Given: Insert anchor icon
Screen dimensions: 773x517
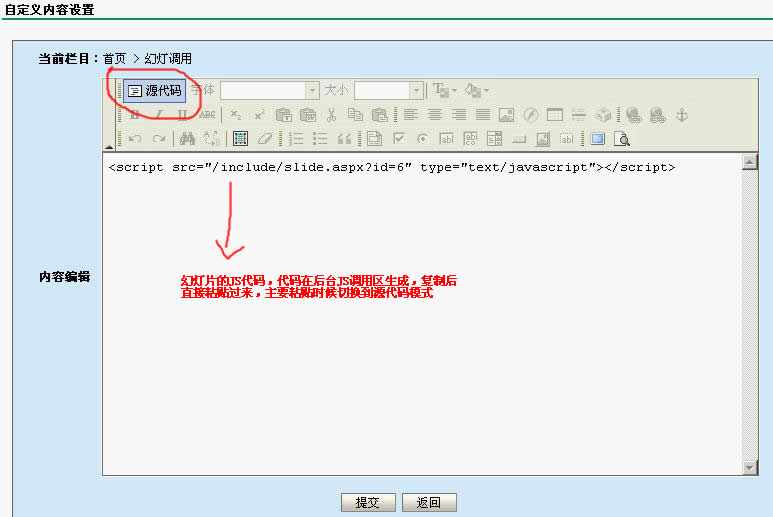Looking at the screenshot, I should pyautogui.click(x=682, y=115).
